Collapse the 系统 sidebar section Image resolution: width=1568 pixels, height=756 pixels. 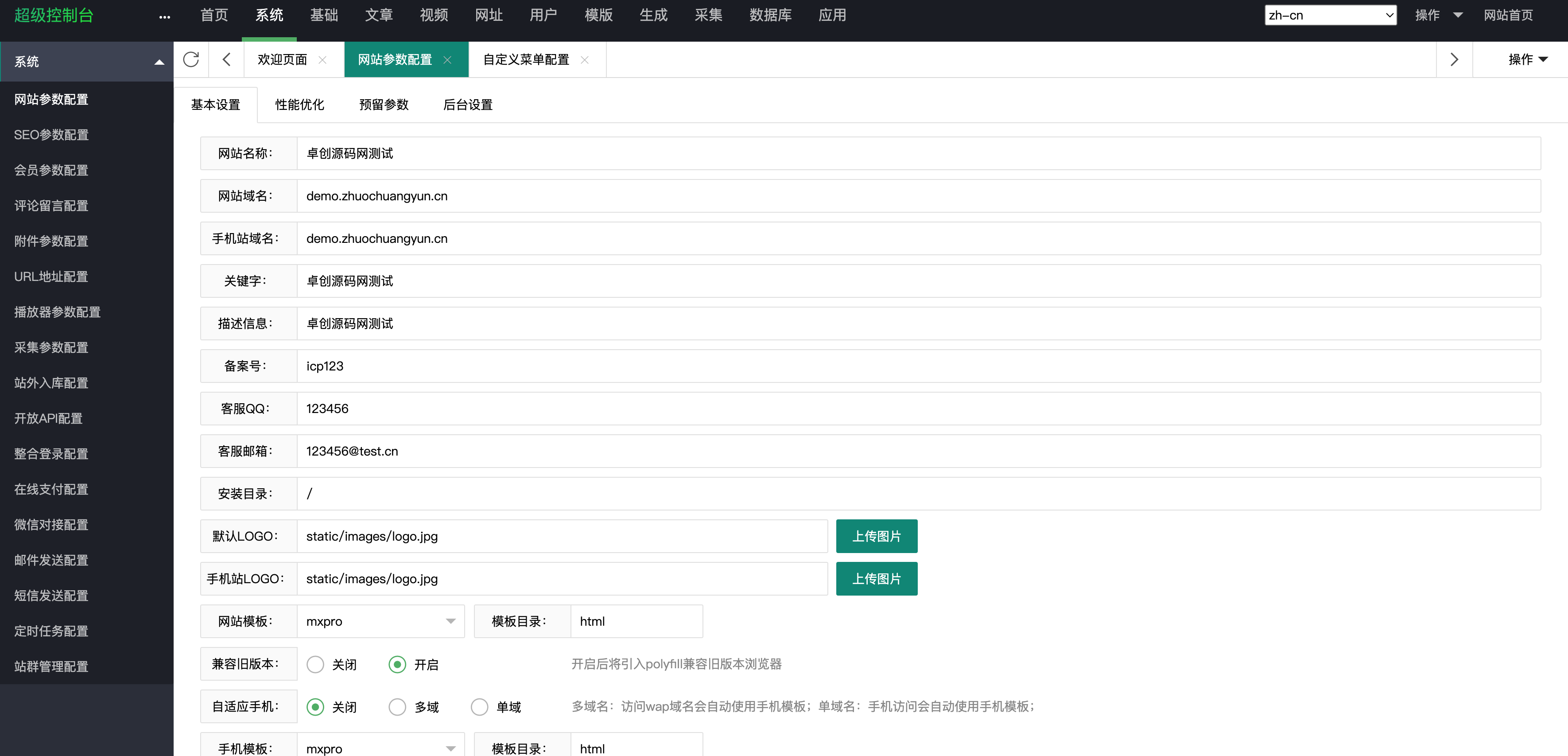point(159,62)
